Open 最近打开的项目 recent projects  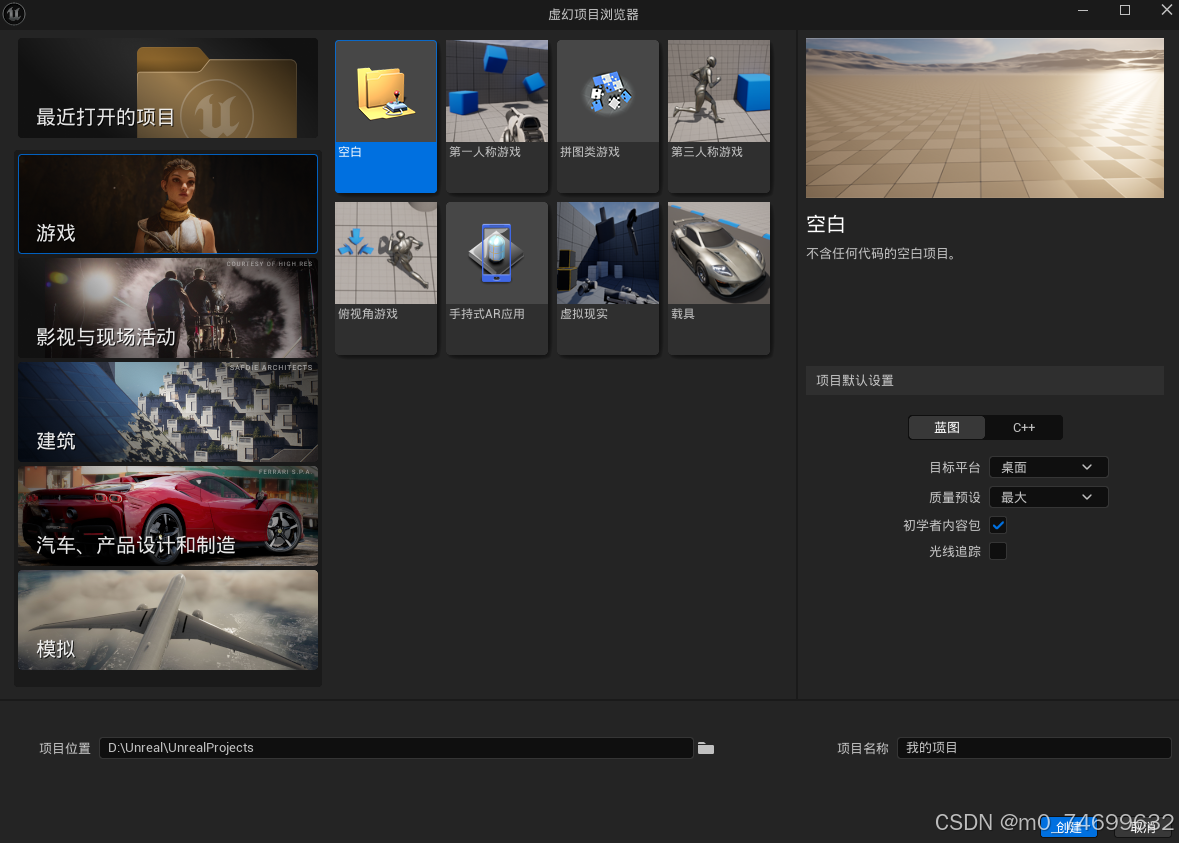coord(168,88)
